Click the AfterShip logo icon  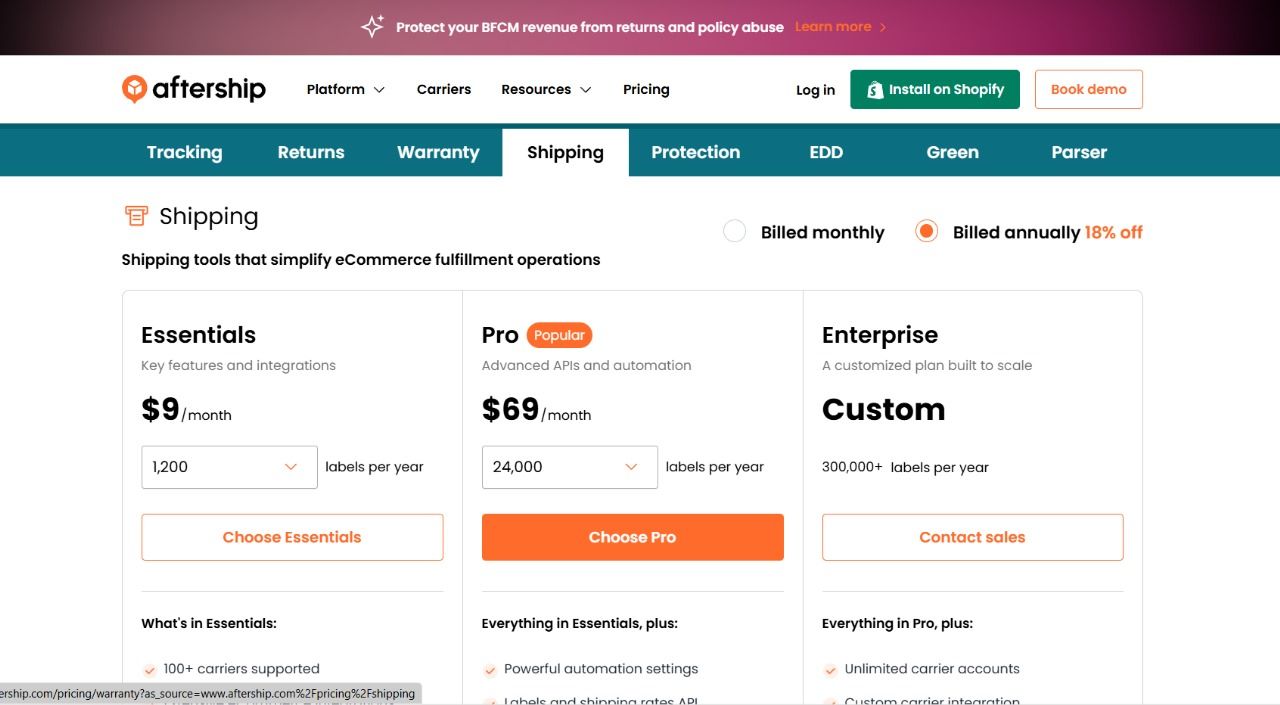tap(137, 89)
